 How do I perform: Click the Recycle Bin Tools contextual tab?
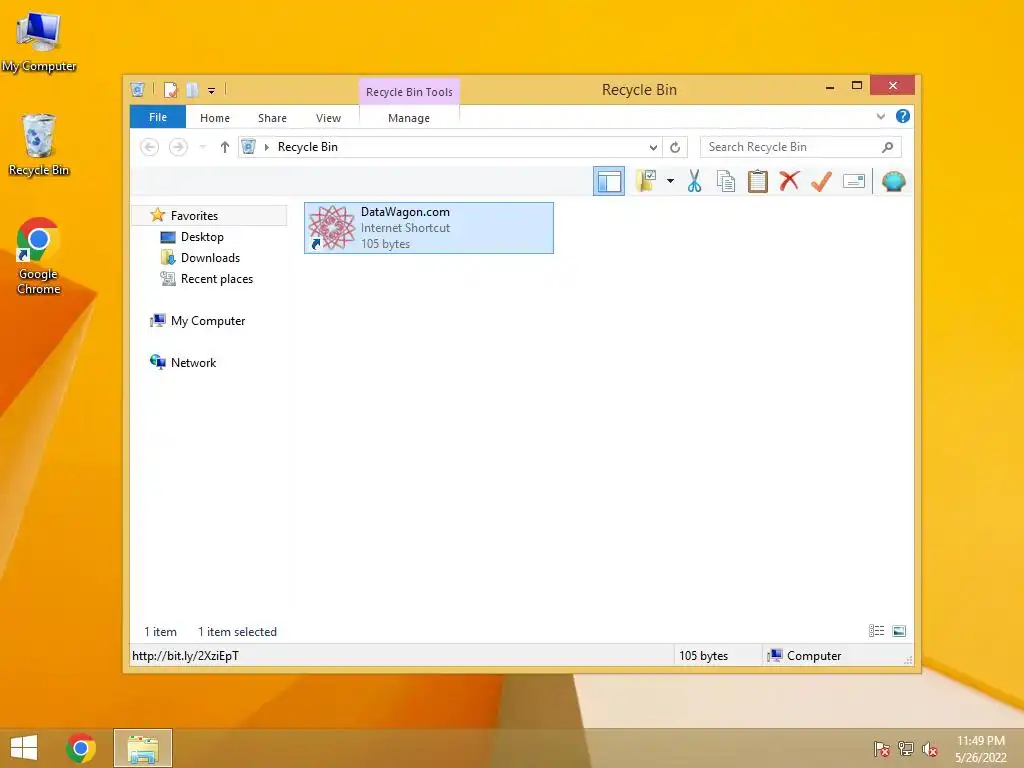(409, 92)
